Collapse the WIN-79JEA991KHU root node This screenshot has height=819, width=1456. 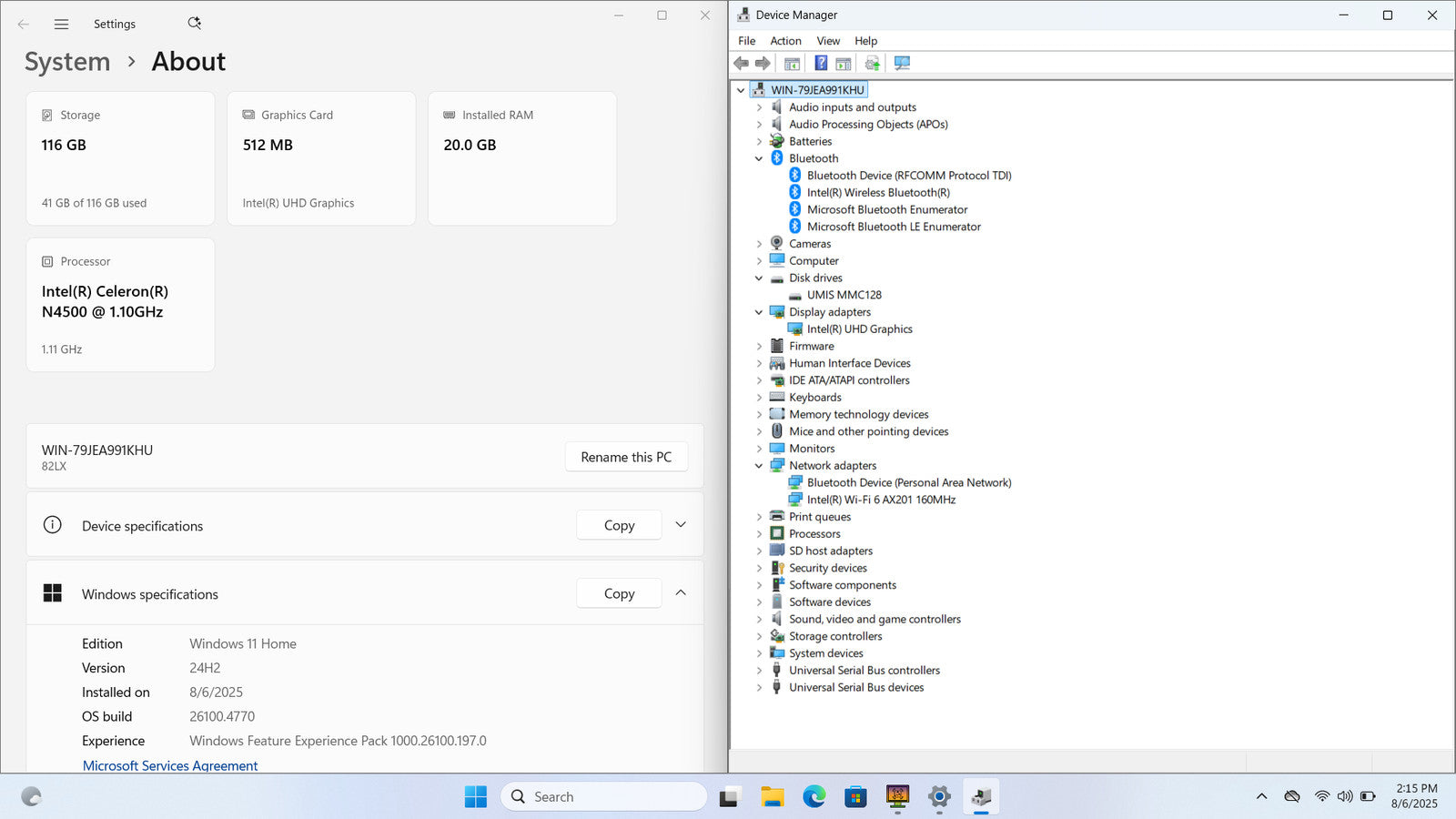coord(741,90)
